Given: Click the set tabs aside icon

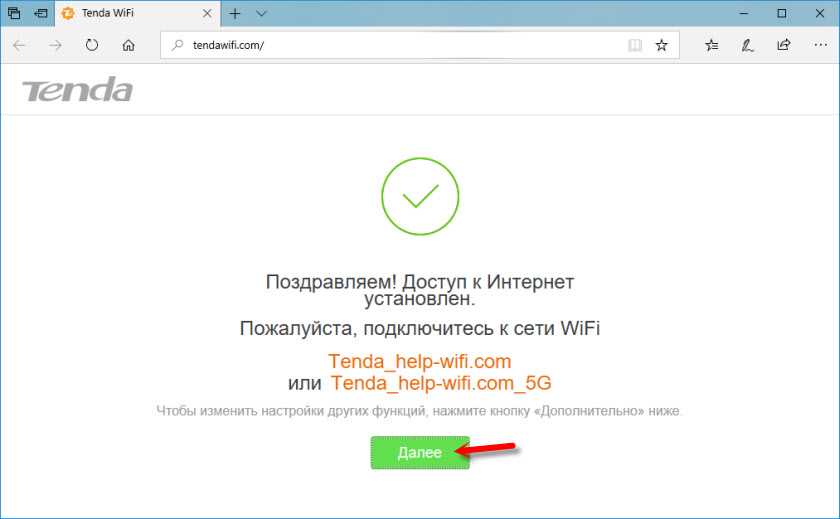Looking at the screenshot, I should click(41, 13).
